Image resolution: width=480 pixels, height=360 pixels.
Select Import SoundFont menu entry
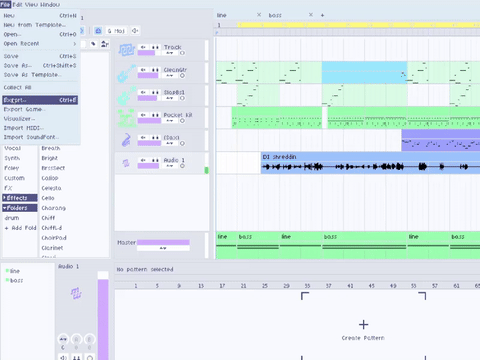point(40,137)
